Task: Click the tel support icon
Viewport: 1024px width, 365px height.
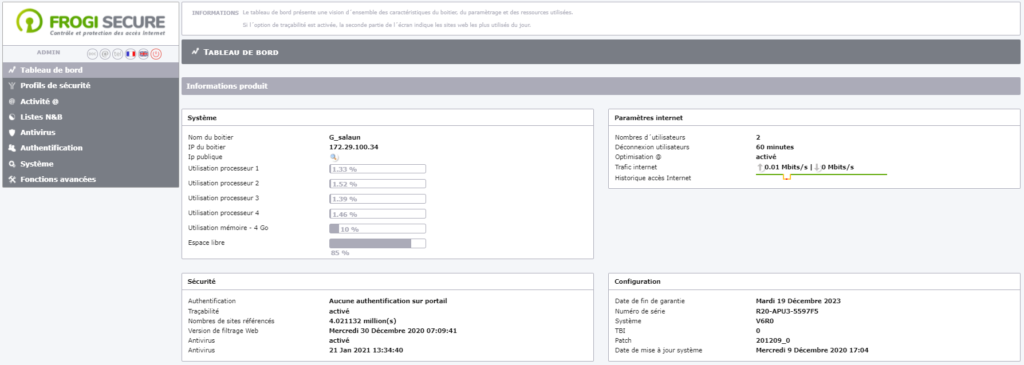Action: point(118,54)
